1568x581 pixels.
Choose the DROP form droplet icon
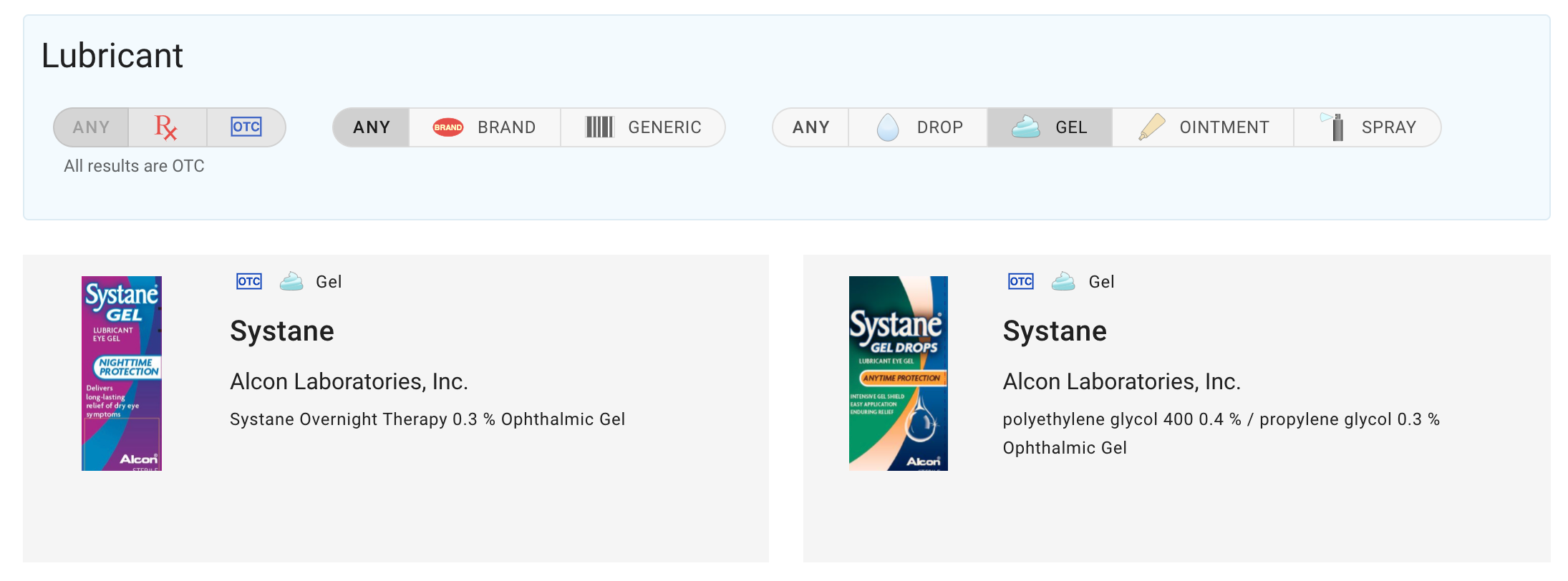[x=888, y=127]
